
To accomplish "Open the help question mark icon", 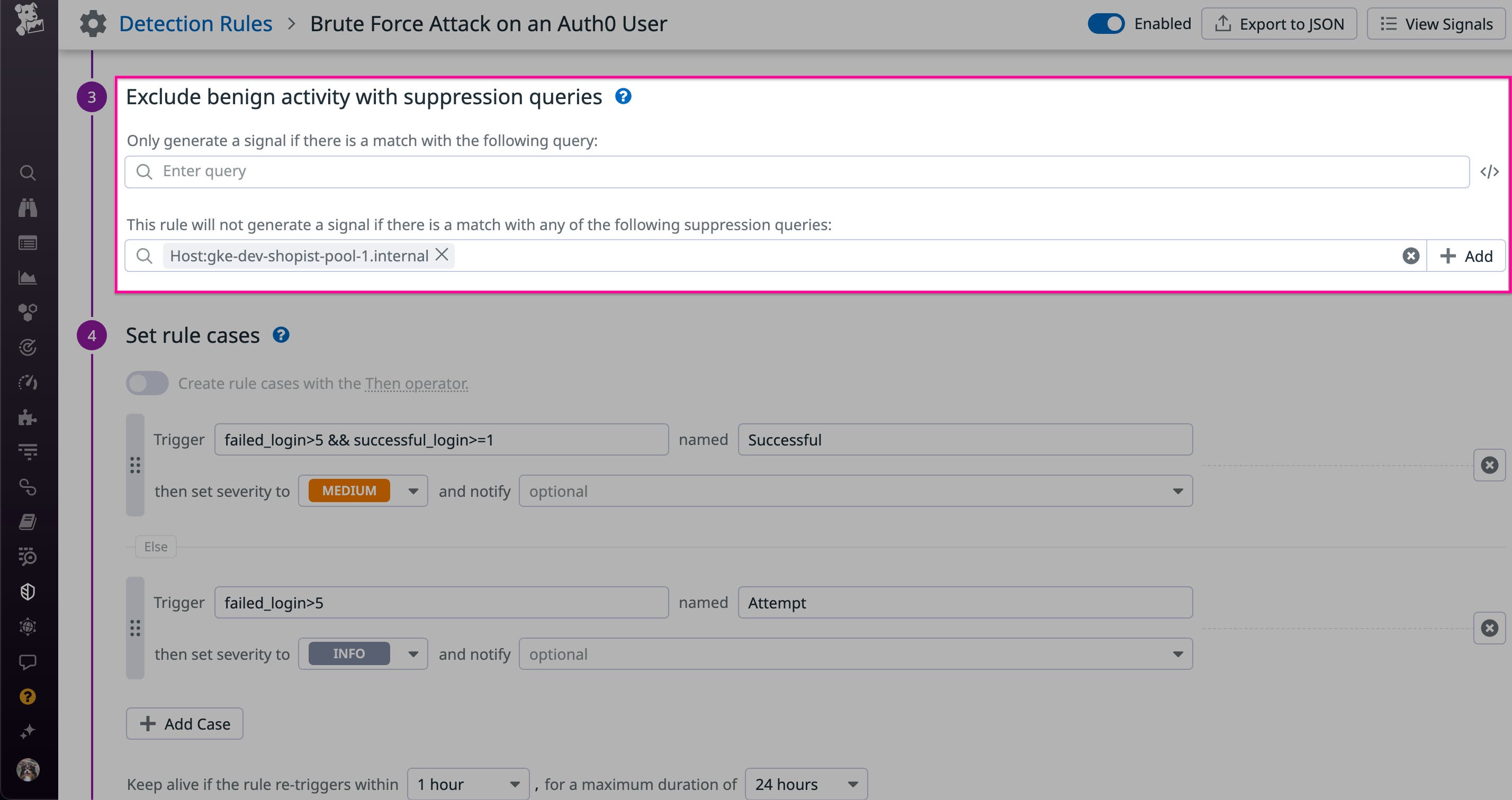I will (28, 697).
